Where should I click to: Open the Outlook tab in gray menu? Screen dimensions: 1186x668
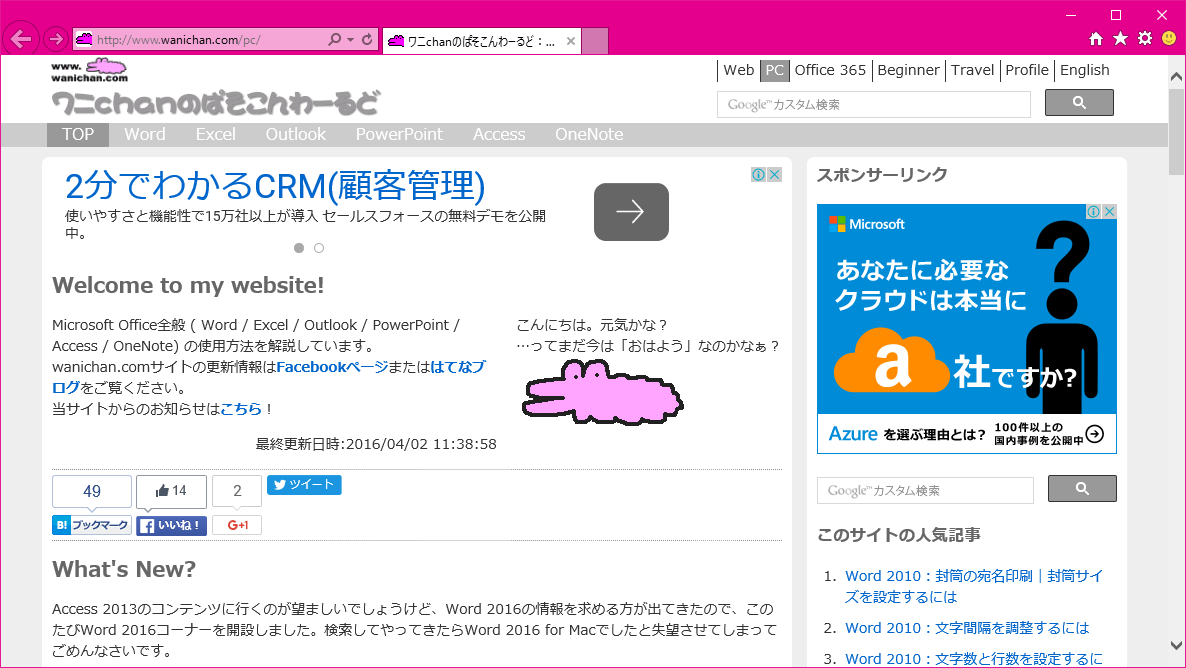coord(296,135)
